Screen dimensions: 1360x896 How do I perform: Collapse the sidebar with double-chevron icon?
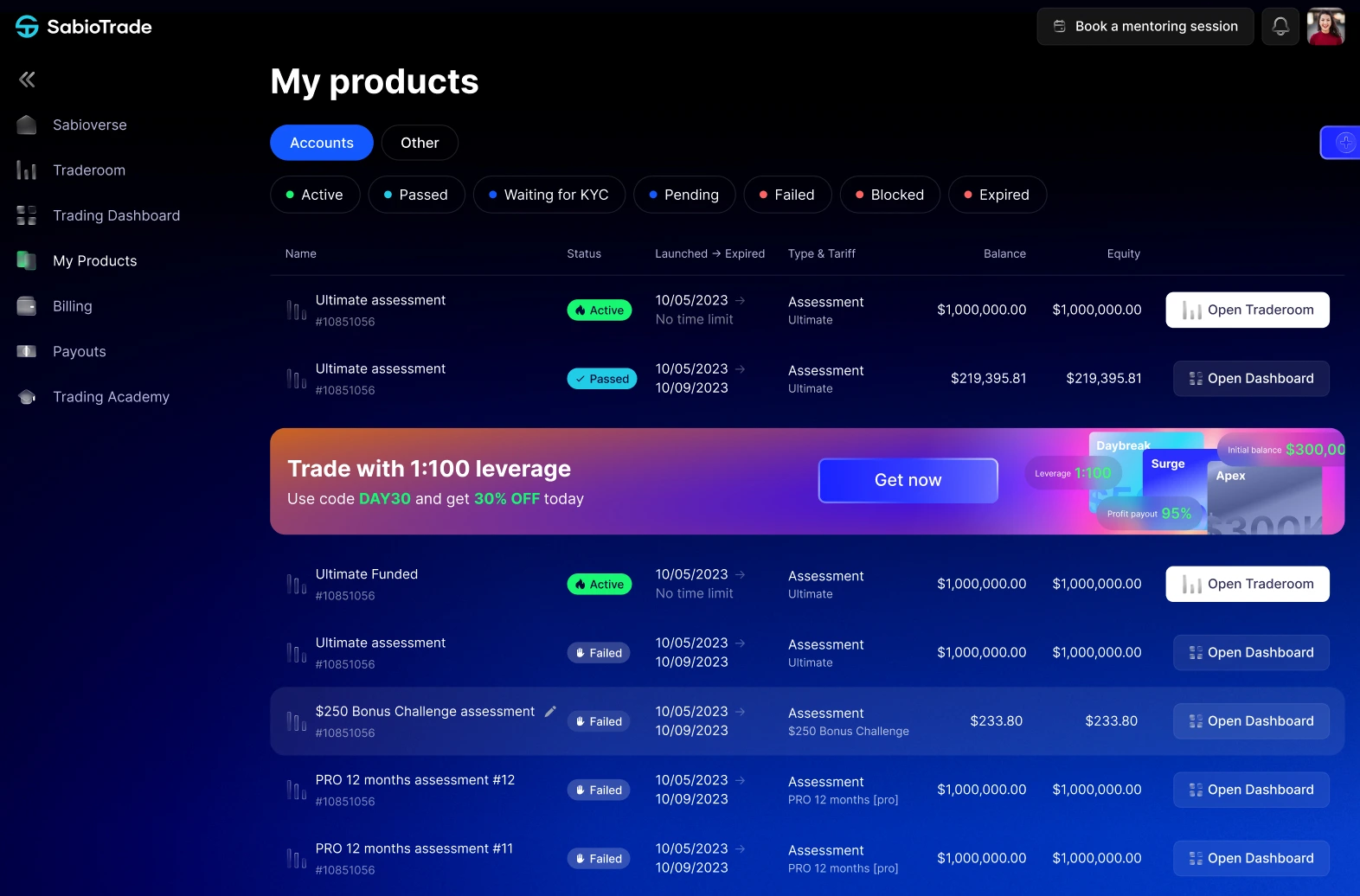pyautogui.click(x=27, y=80)
